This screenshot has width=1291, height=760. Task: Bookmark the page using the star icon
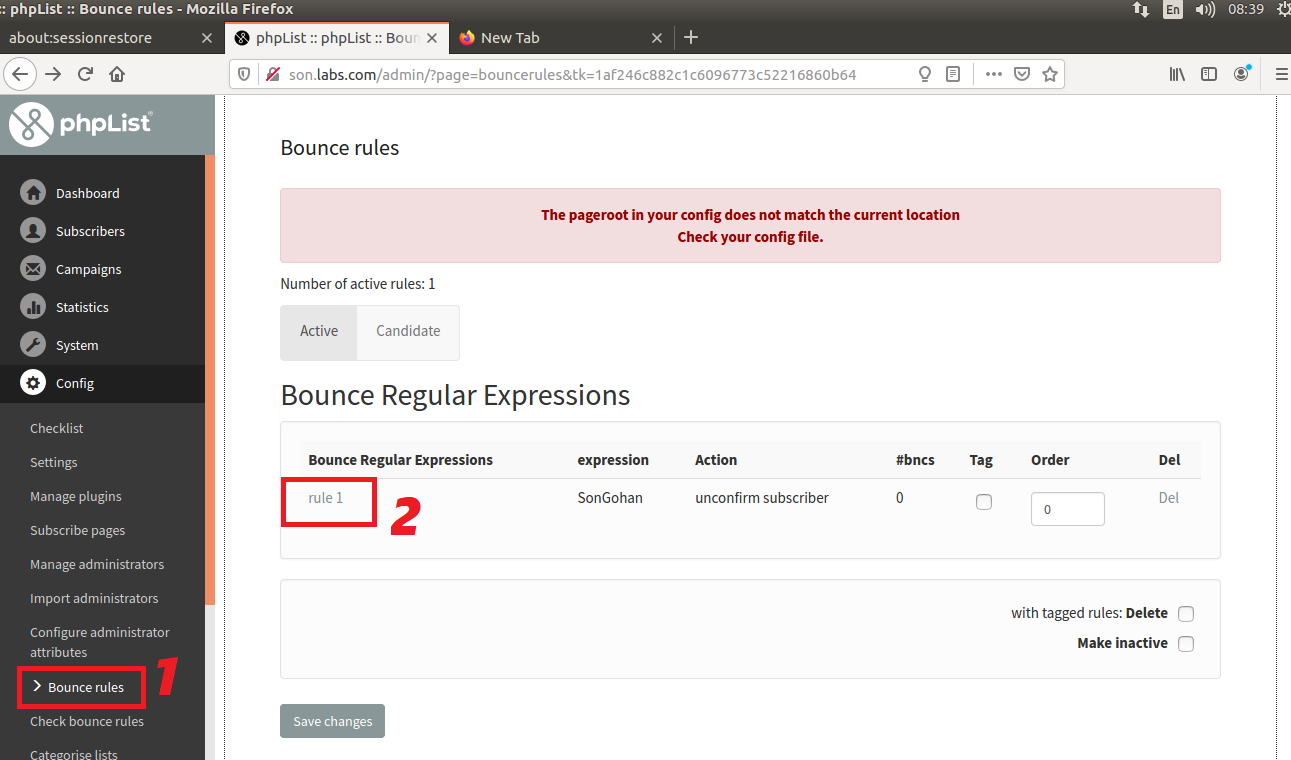pyautogui.click(x=1050, y=73)
